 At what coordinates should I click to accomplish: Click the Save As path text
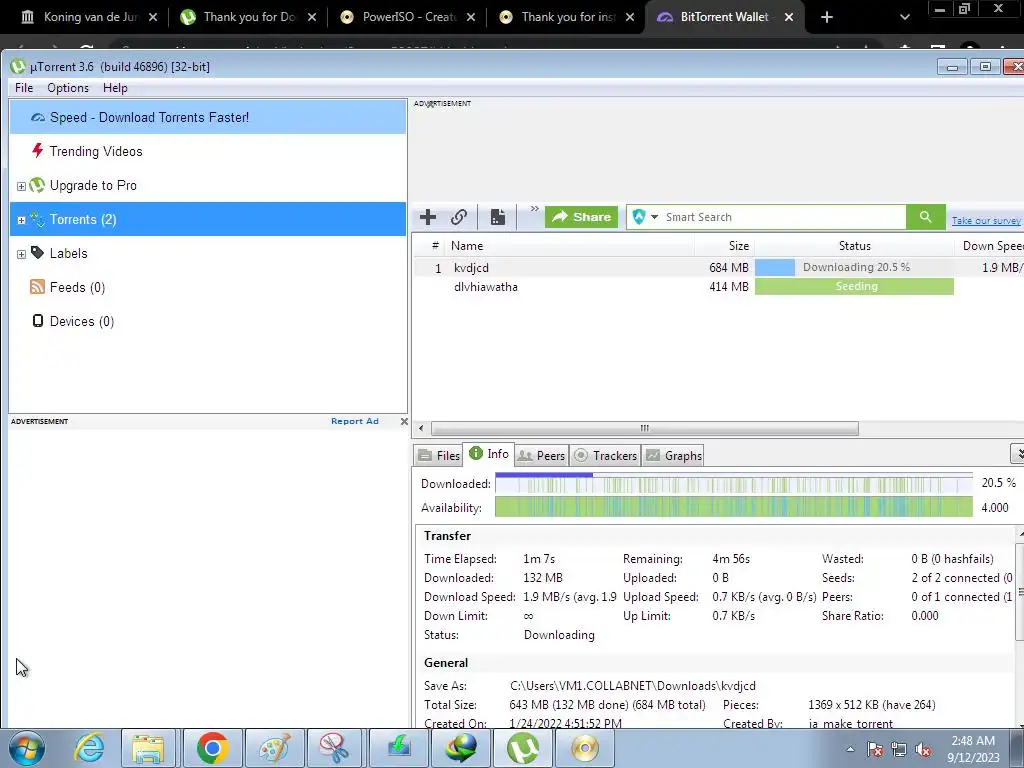[633, 686]
